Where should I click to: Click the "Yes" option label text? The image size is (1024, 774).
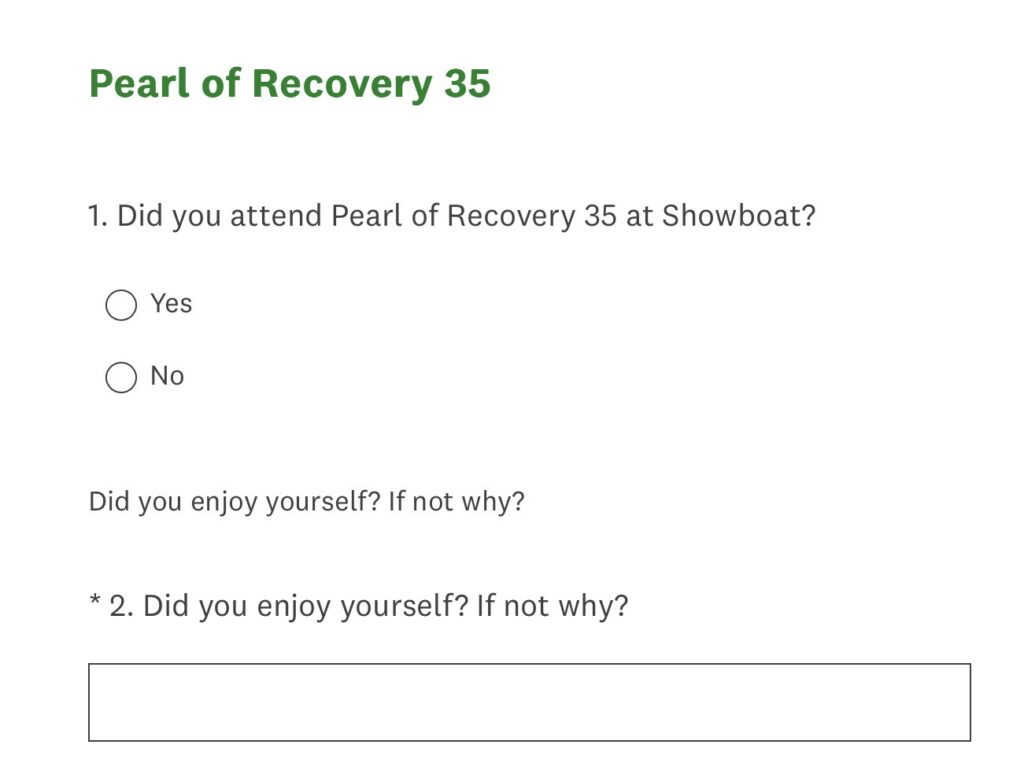tap(171, 303)
